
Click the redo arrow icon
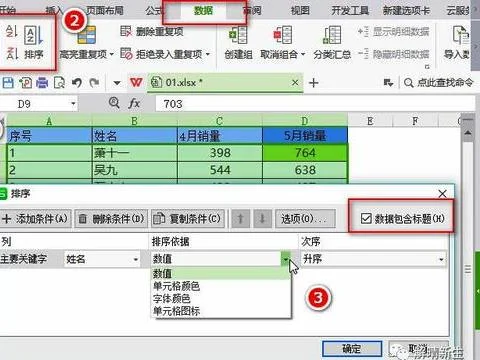coord(94,82)
